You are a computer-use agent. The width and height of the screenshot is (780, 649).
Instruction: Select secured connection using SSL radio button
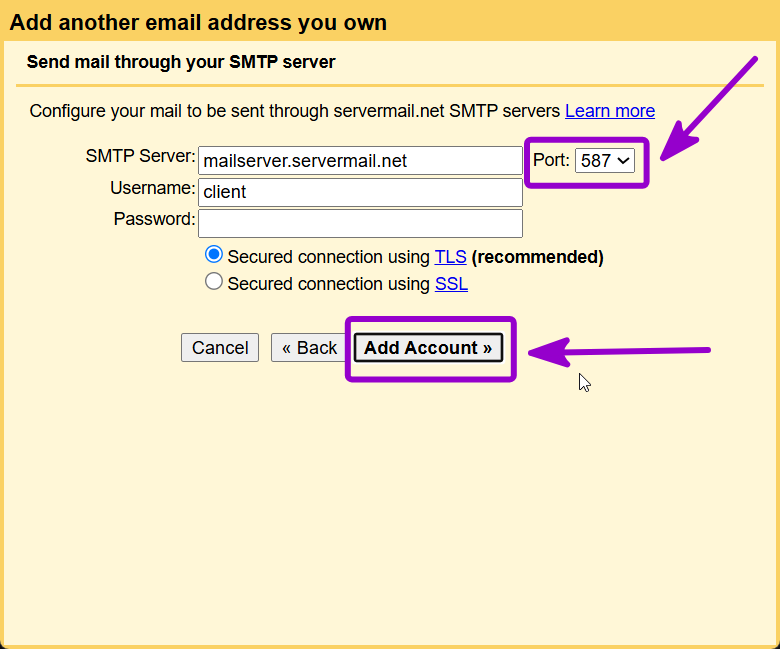(x=214, y=281)
